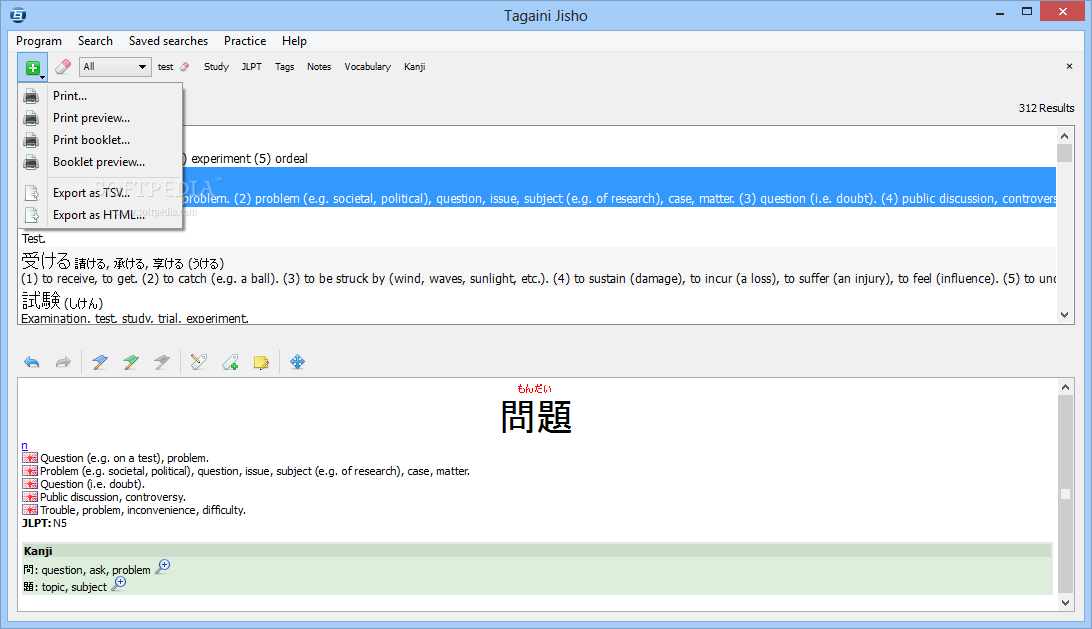Click the results list scroll down arrow
The height and width of the screenshot is (629, 1092).
pyautogui.click(x=1064, y=315)
